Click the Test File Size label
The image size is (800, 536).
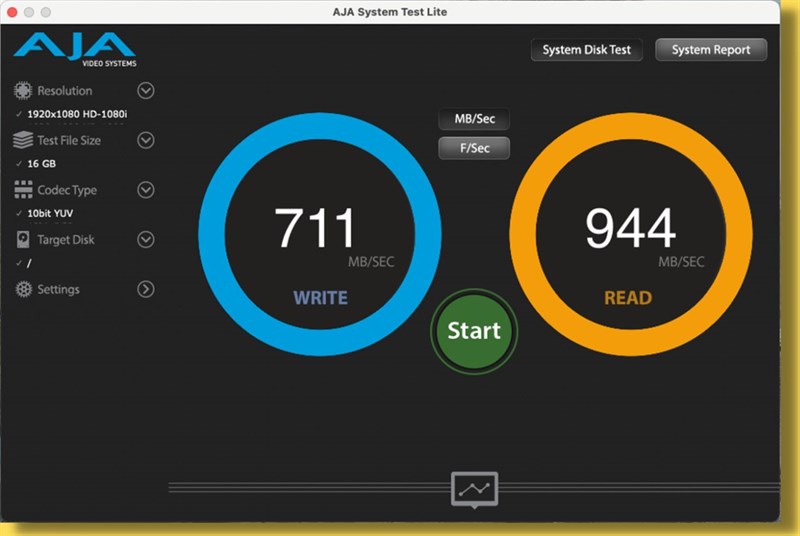(69, 140)
